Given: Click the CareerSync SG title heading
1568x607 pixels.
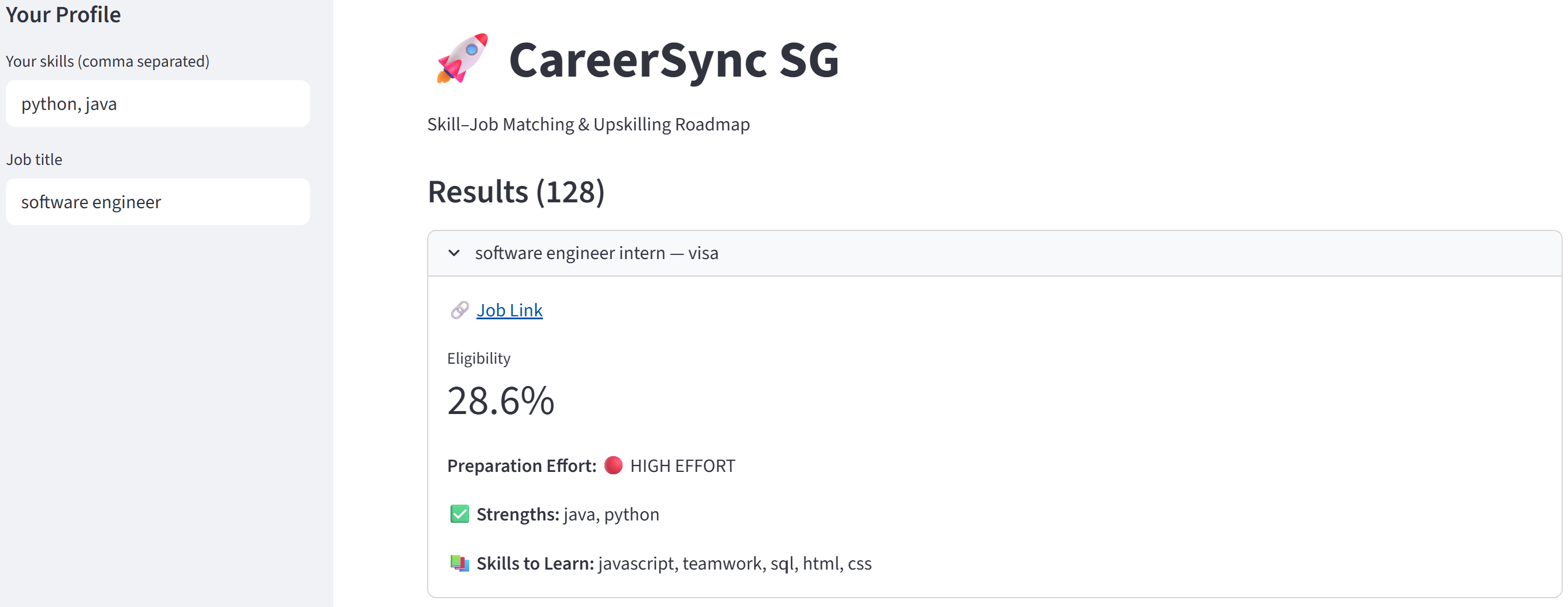Looking at the screenshot, I should click(674, 60).
